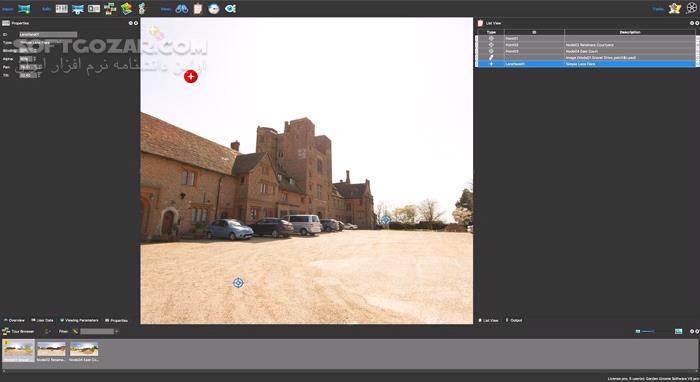This screenshot has height=382, width=700.
Task: Select the Node04 East Court hotspot row
Action: 586,51
